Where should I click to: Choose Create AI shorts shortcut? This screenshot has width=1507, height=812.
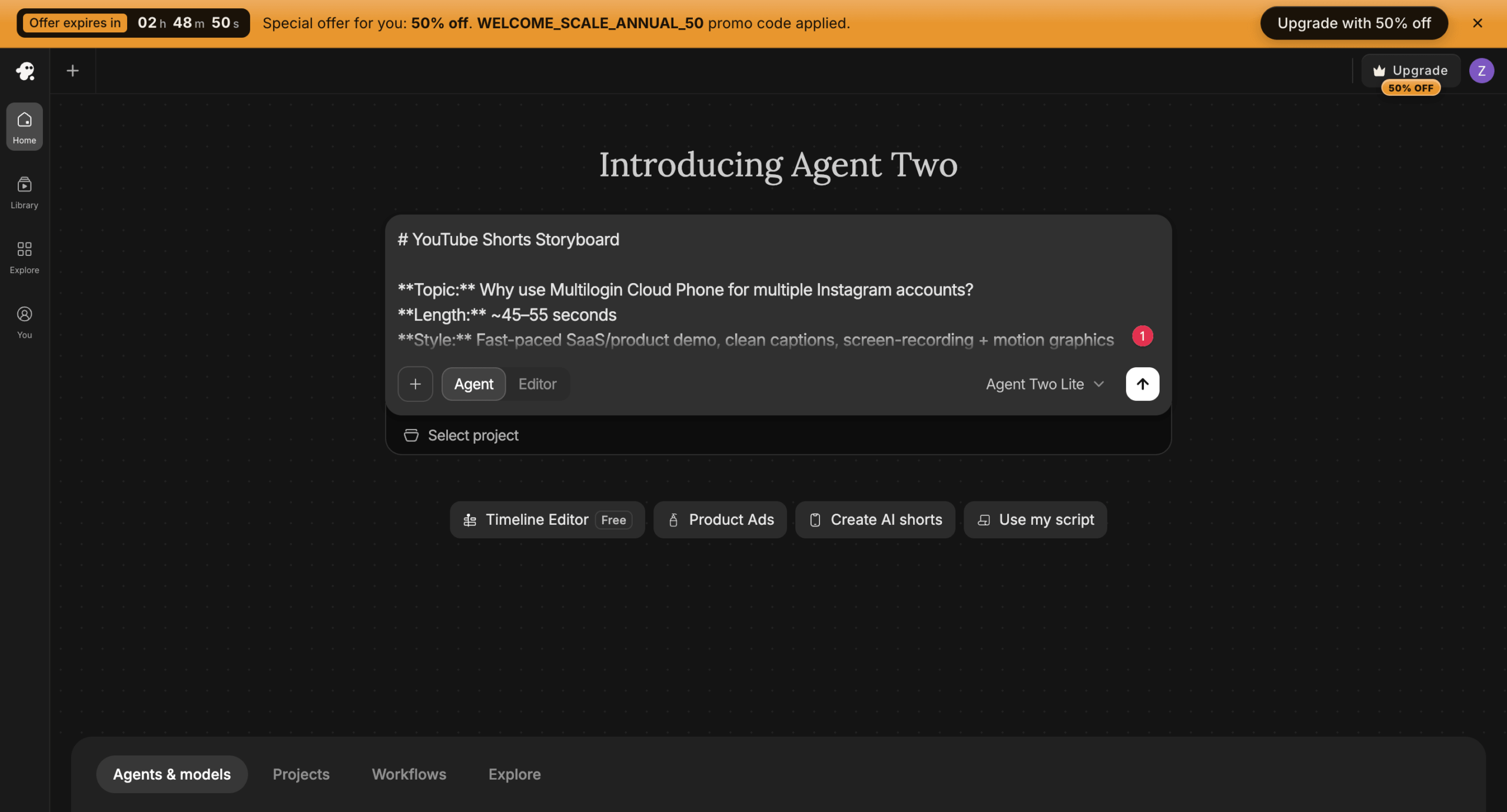coord(875,520)
